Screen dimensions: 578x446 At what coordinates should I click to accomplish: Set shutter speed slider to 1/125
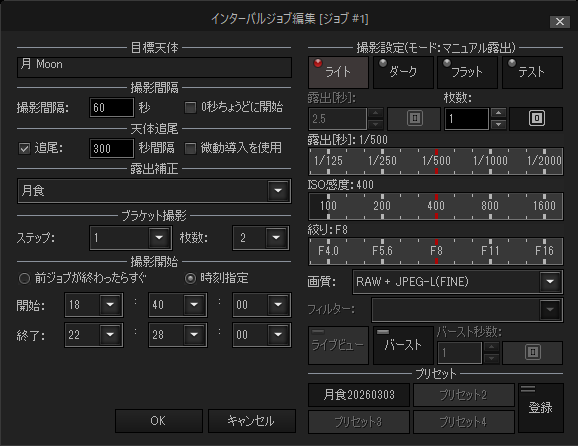pyautogui.click(x=328, y=161)
